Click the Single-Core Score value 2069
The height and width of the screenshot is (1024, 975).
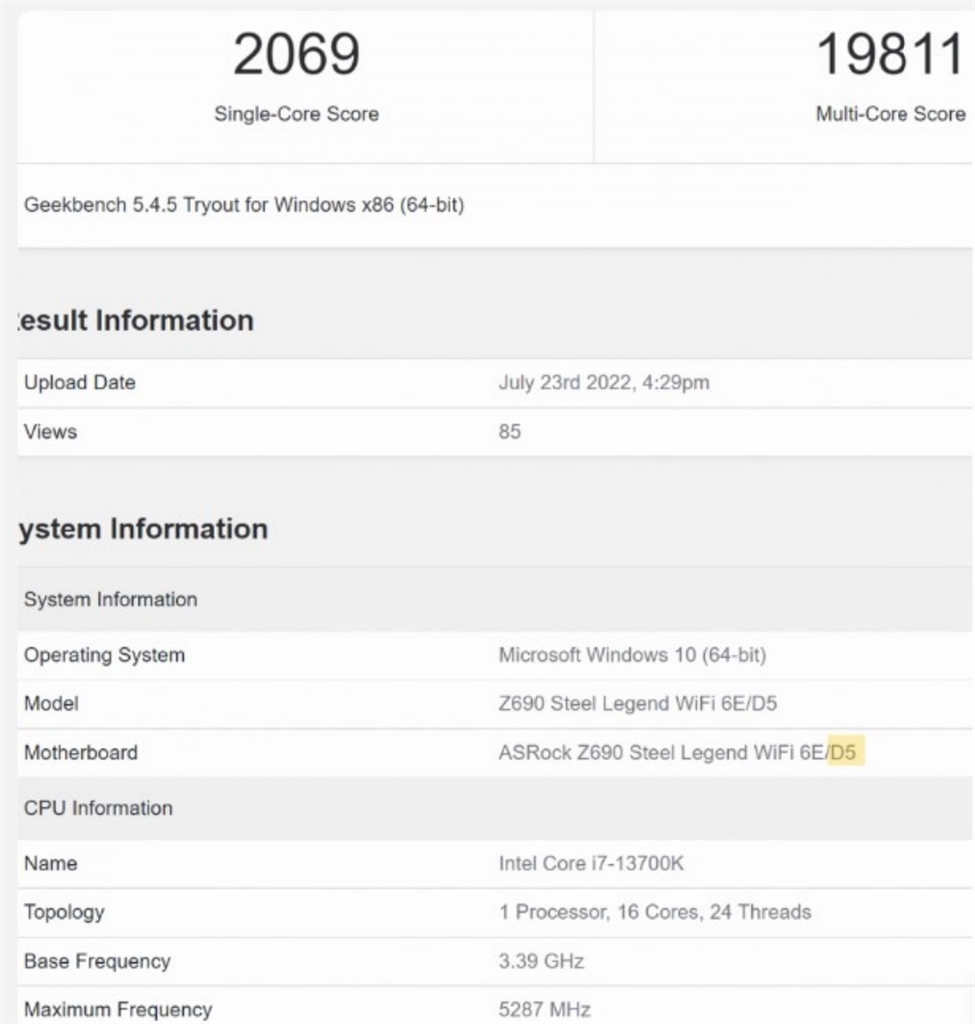(x=296, y=55)
